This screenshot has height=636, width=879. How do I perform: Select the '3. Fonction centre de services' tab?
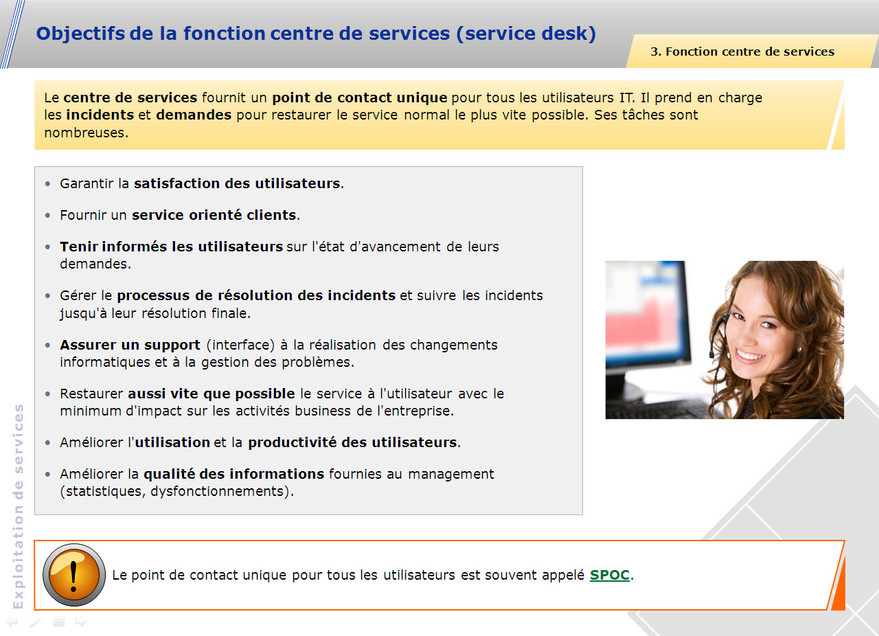(742, 52)
